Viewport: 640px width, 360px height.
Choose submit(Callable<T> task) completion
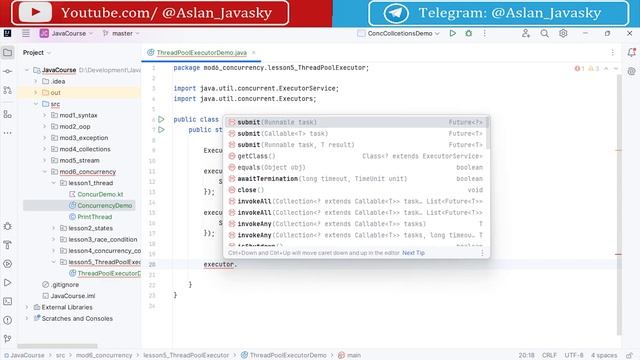355,133
